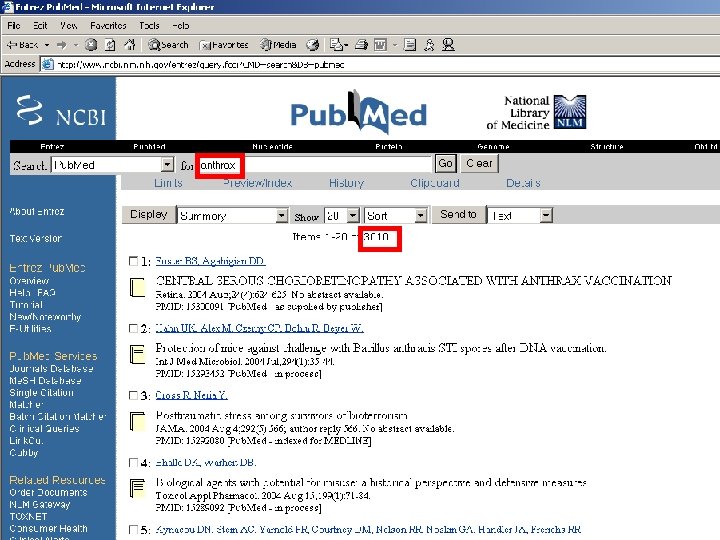
Task: Open the Sort dropdown
Action: click(x=396, y=215)
